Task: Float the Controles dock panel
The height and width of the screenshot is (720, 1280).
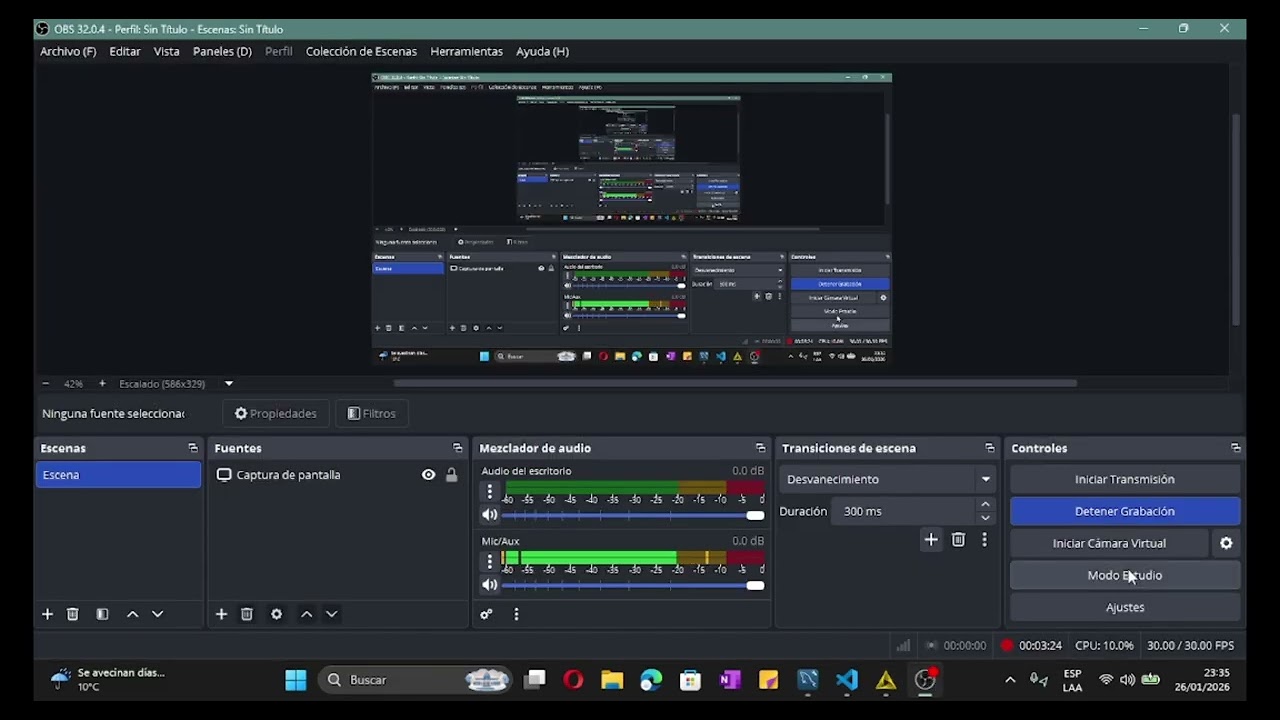Action: (x=1236, y=448)
